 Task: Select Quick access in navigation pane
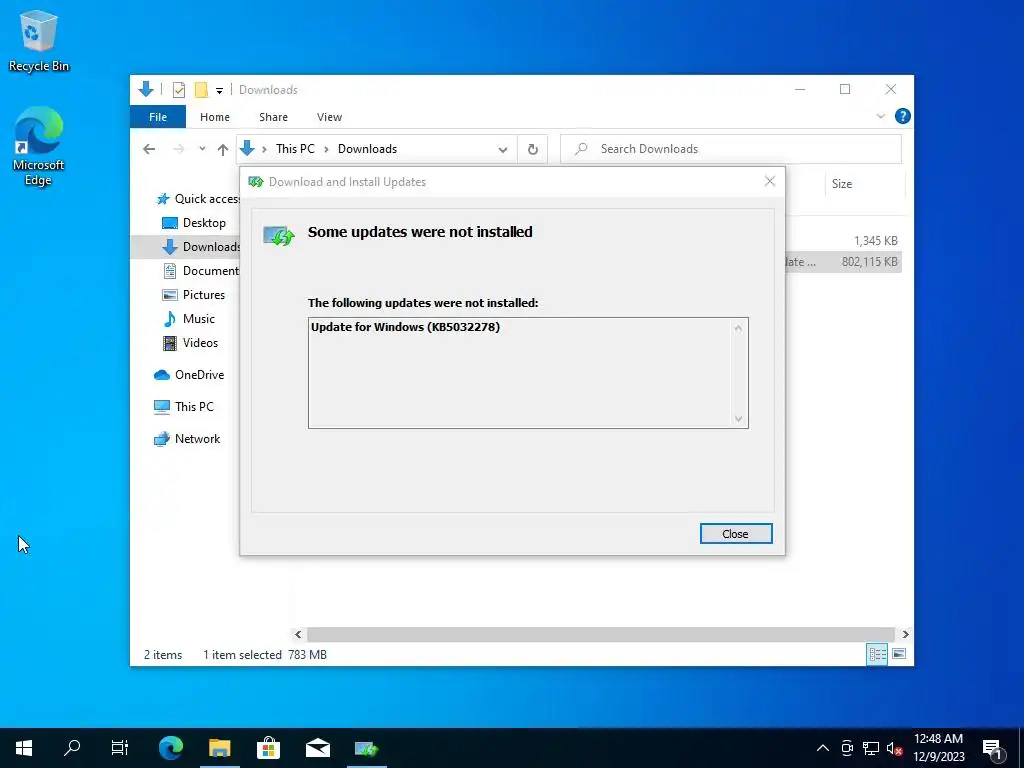click(199, 199)
